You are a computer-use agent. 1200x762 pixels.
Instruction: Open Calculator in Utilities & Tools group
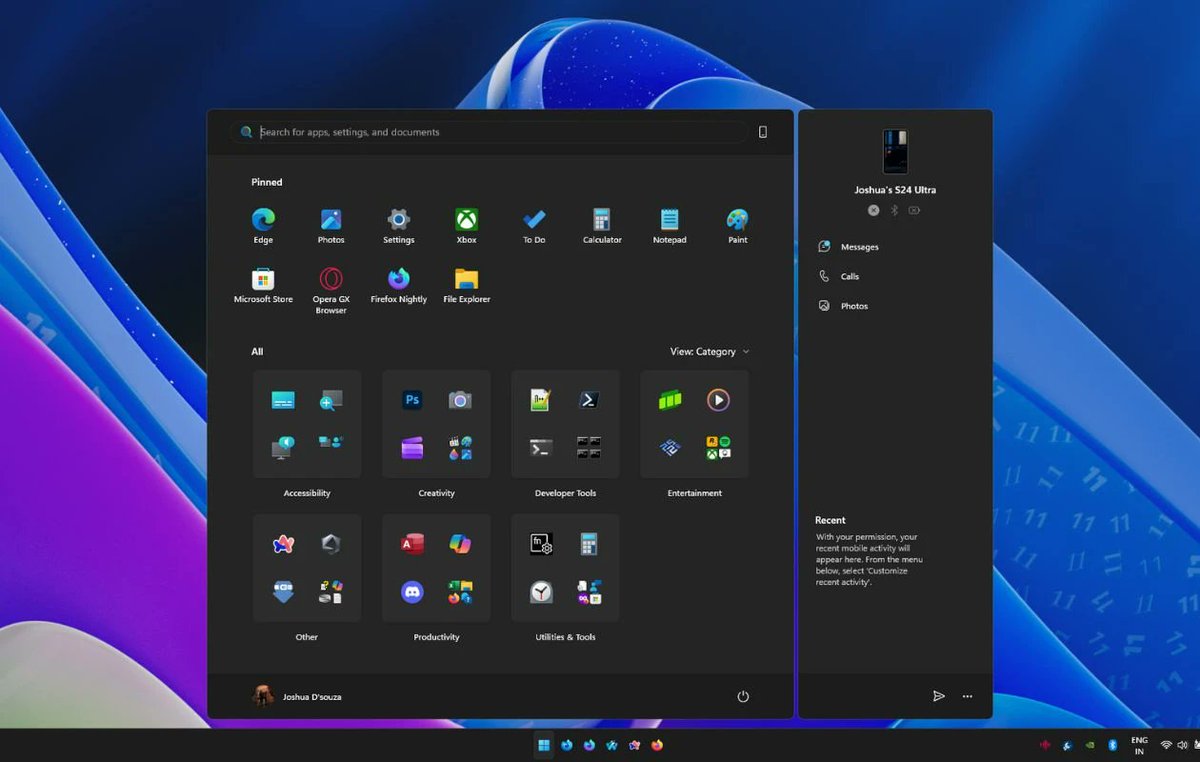tap(589, 544)
